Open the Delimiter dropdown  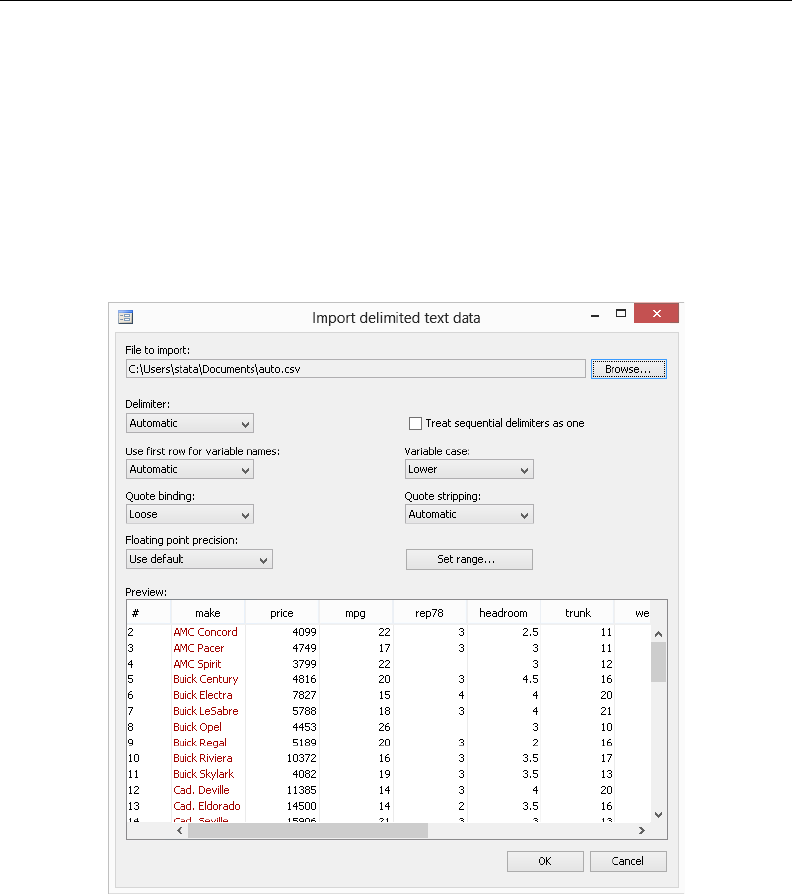[189, 423]
